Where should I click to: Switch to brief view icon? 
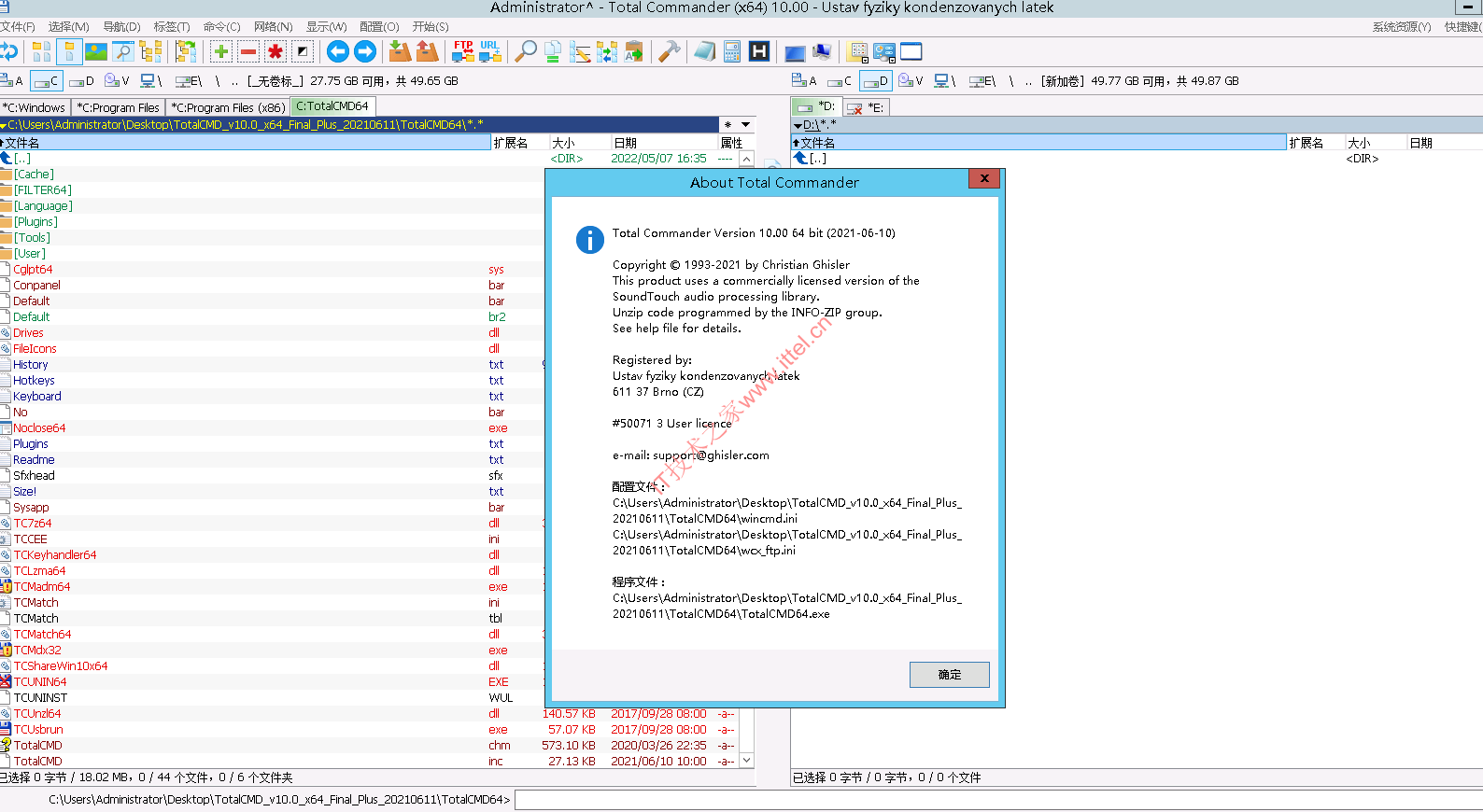coord(41,51)
